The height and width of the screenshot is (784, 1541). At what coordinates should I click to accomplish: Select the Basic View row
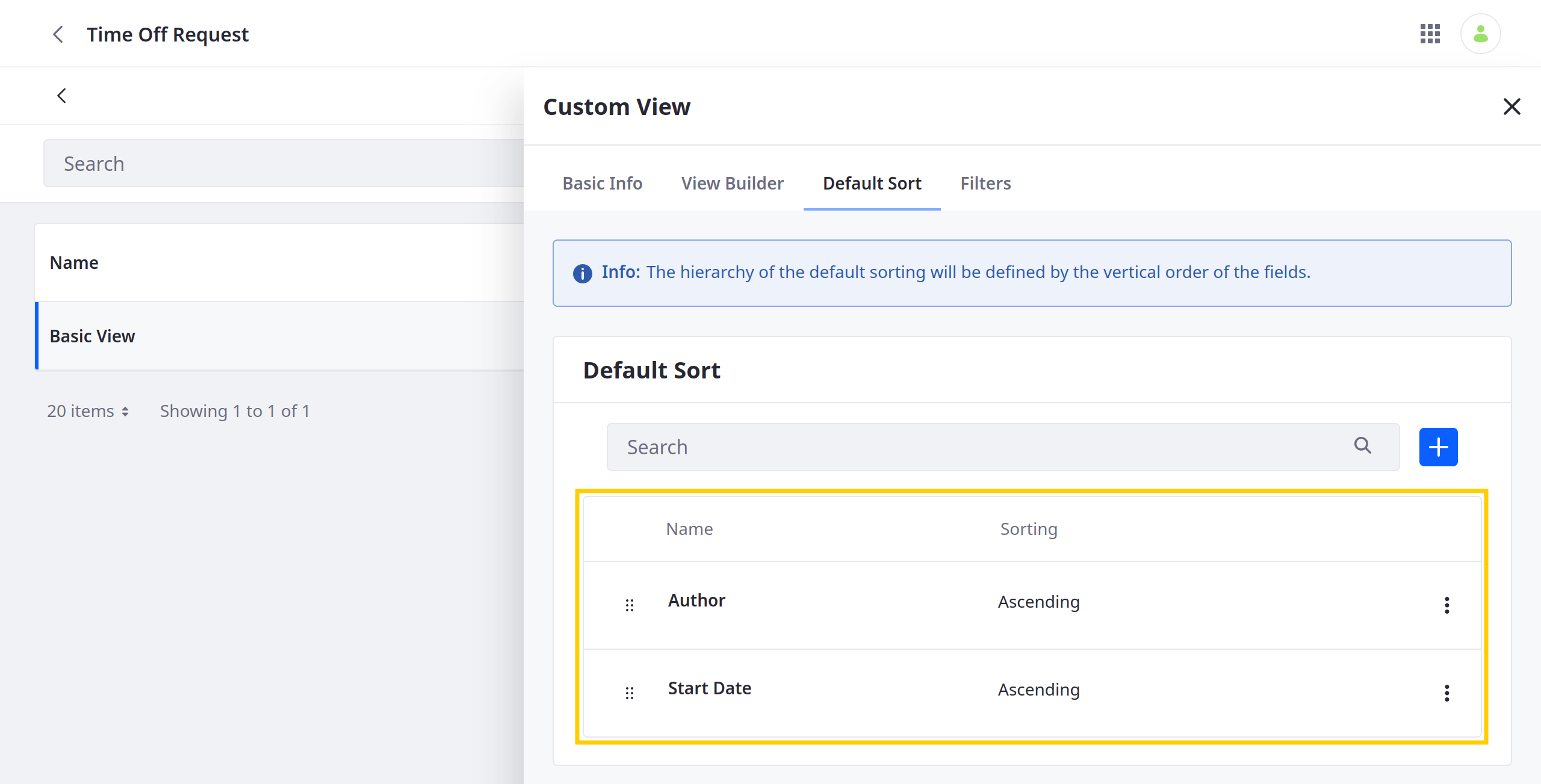click(279, 336)
